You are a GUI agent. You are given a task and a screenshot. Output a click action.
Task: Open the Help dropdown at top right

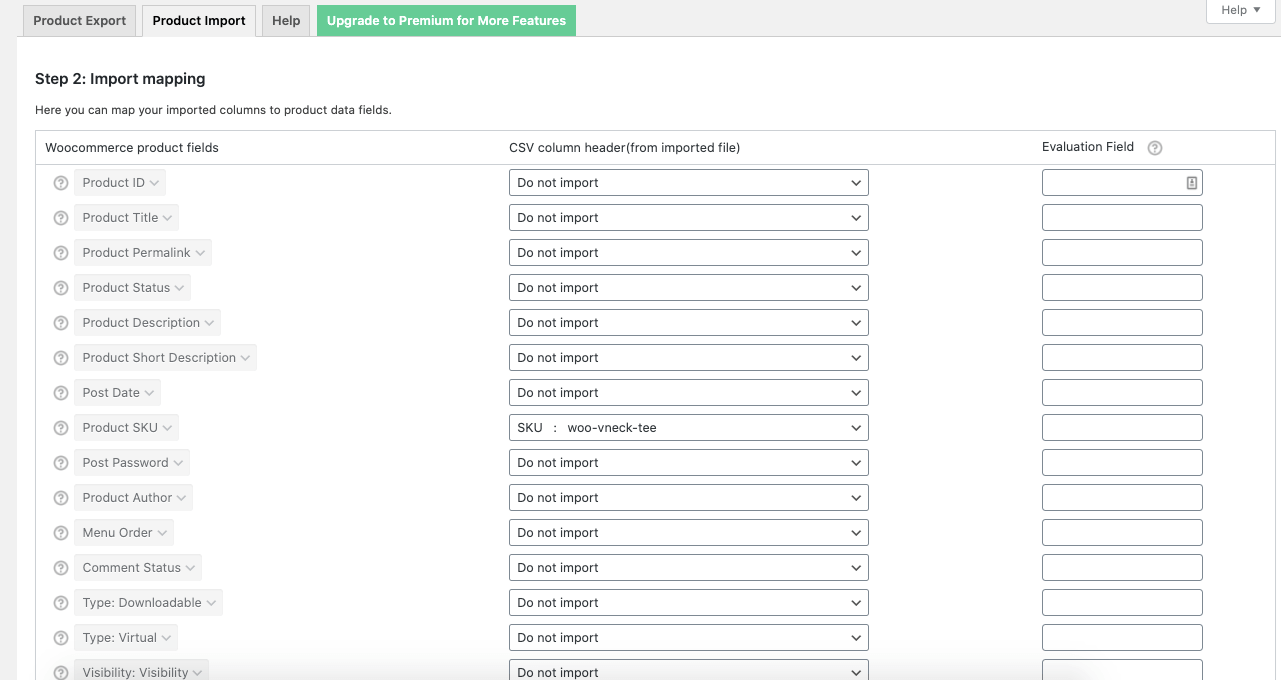pyautogui.click(x=1239, y=10)
